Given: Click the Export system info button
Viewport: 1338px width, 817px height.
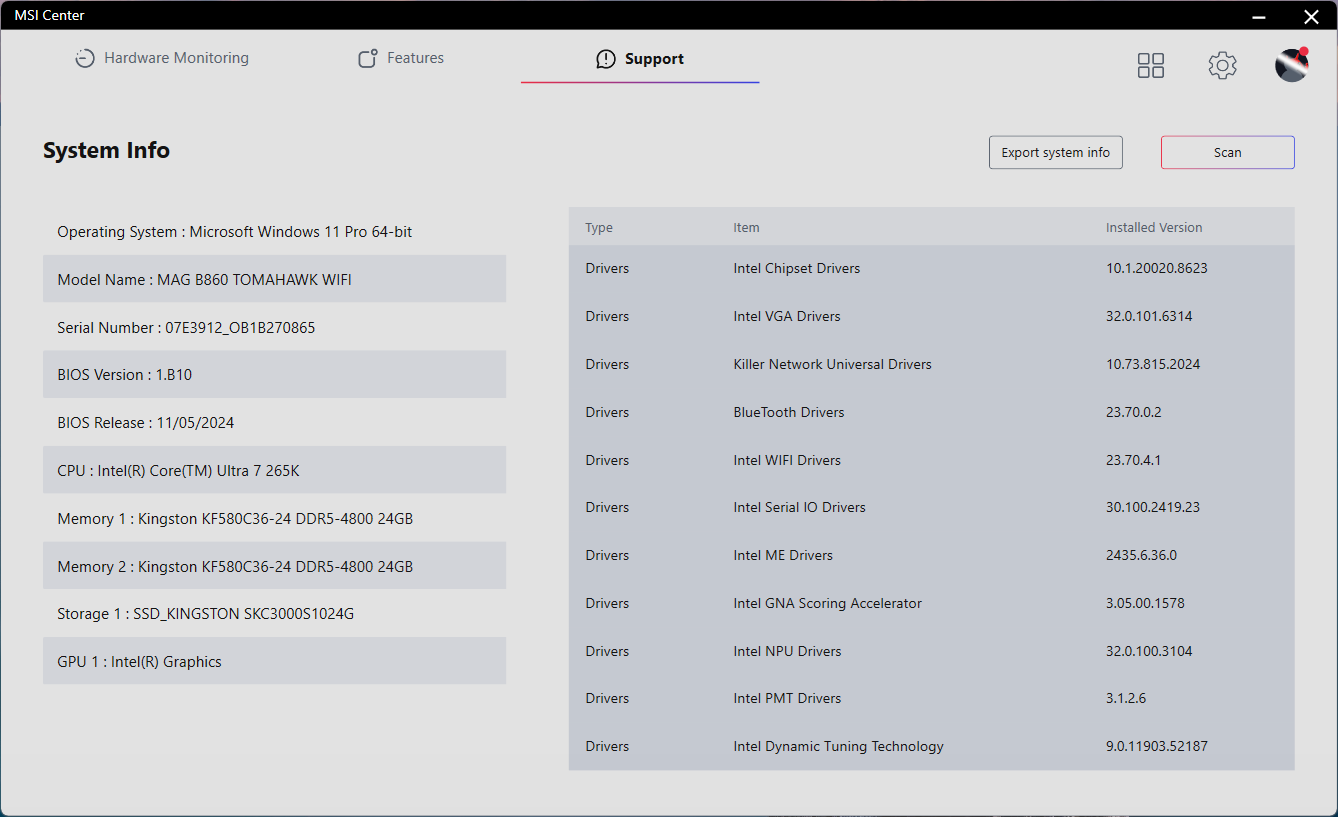Looking at the screenshot, I should click(1056, 152).
